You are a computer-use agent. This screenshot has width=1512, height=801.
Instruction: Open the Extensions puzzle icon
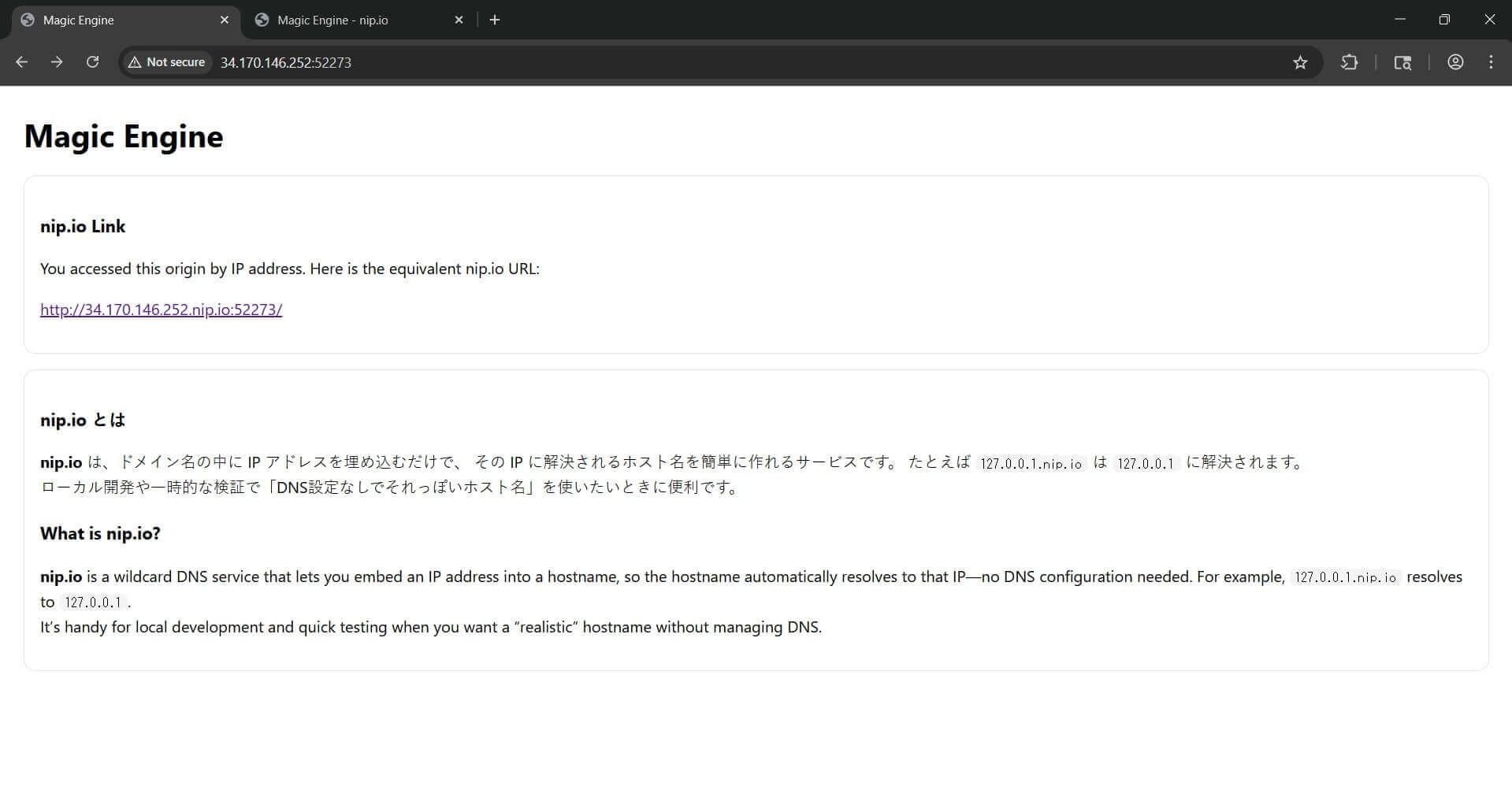click(1349, 62)
